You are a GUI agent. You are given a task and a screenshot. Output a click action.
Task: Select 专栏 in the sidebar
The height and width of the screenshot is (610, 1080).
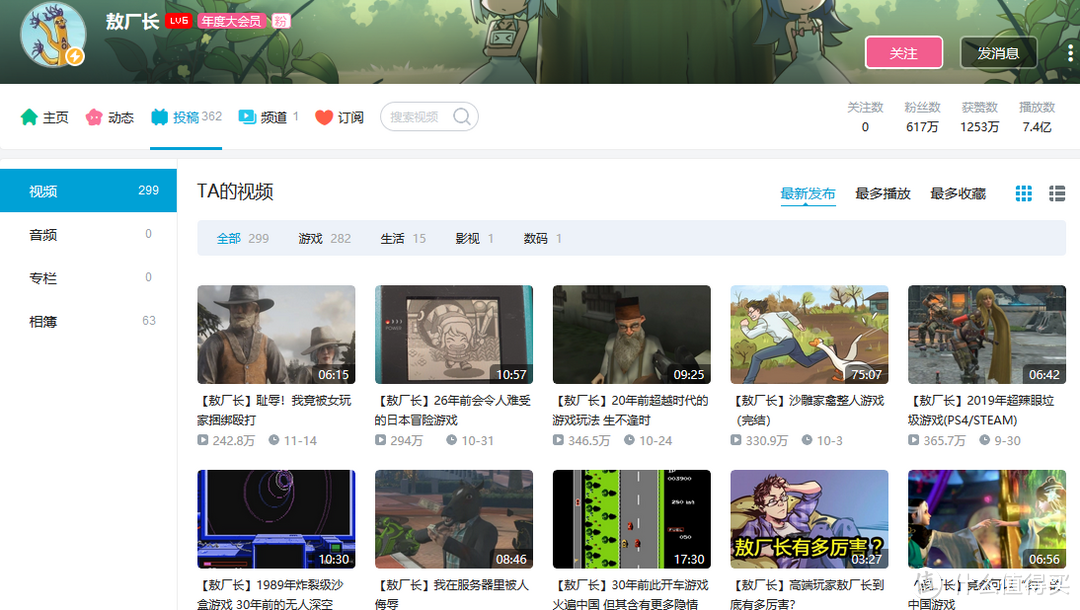pyautogui.click(x=88, y=277)
